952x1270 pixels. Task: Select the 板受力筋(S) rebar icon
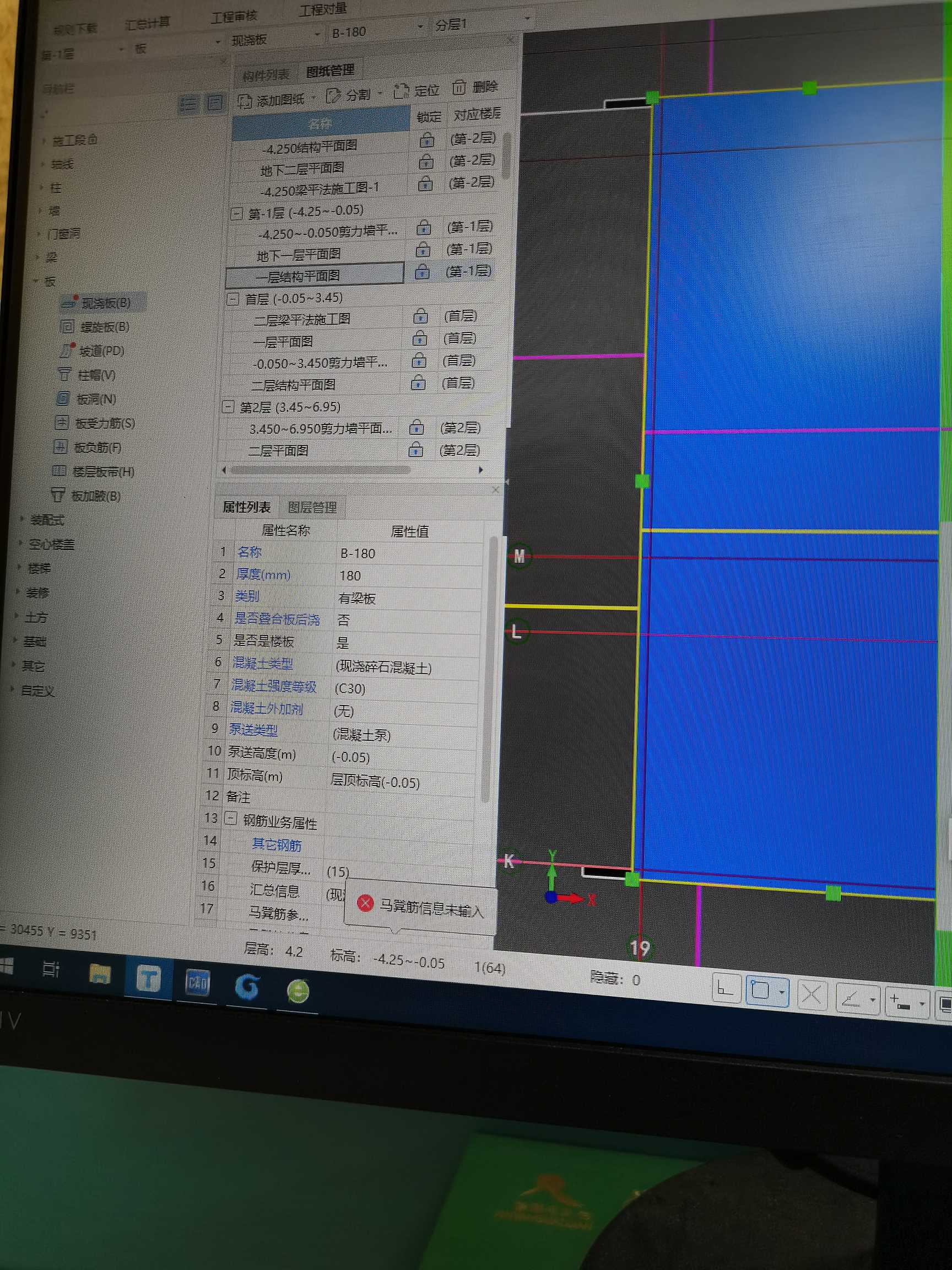(61, 422)
